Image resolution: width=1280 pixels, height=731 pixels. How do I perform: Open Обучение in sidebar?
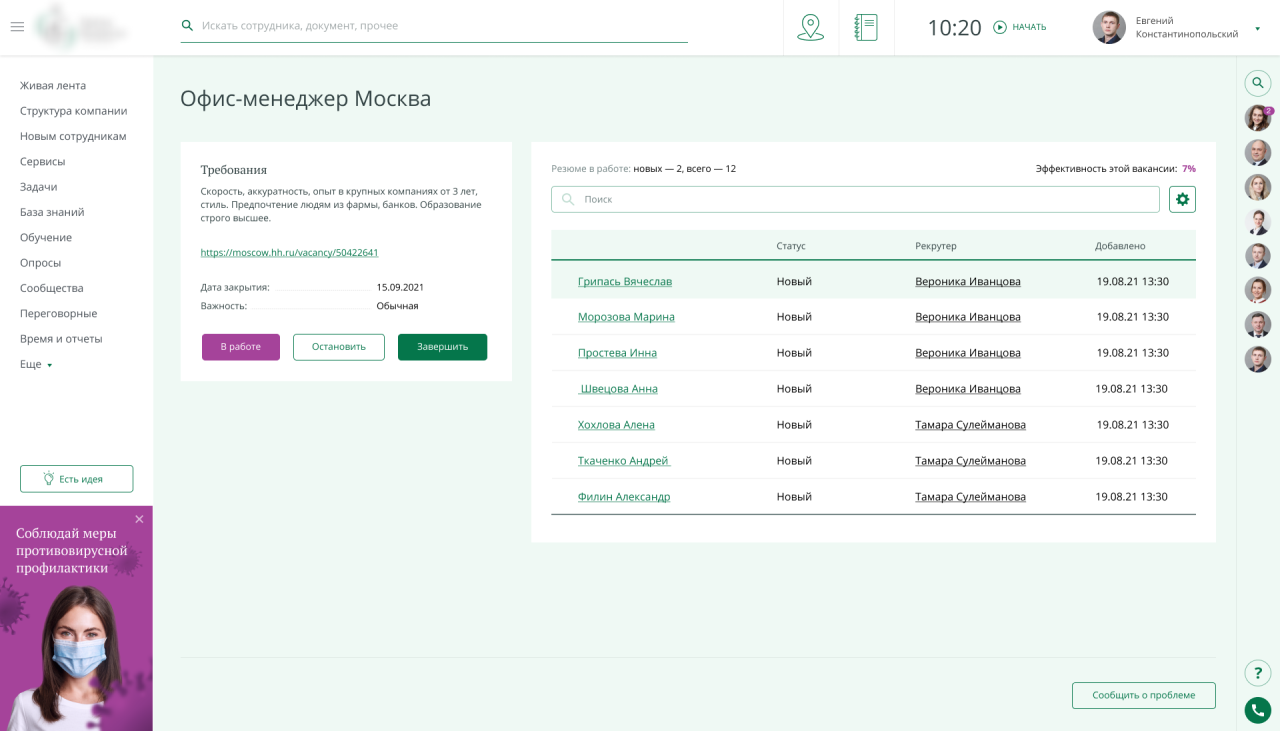click(46, 238)
